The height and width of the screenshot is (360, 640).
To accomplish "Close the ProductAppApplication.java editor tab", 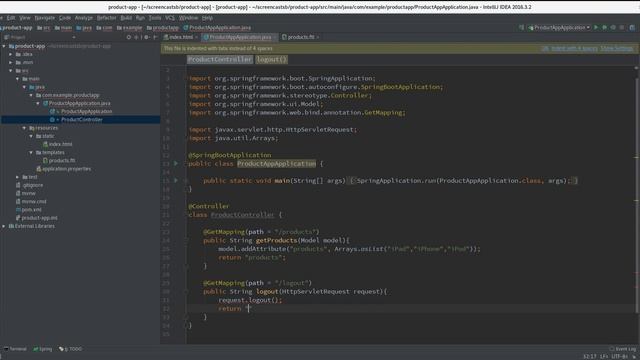I will (x=275, y=37).
